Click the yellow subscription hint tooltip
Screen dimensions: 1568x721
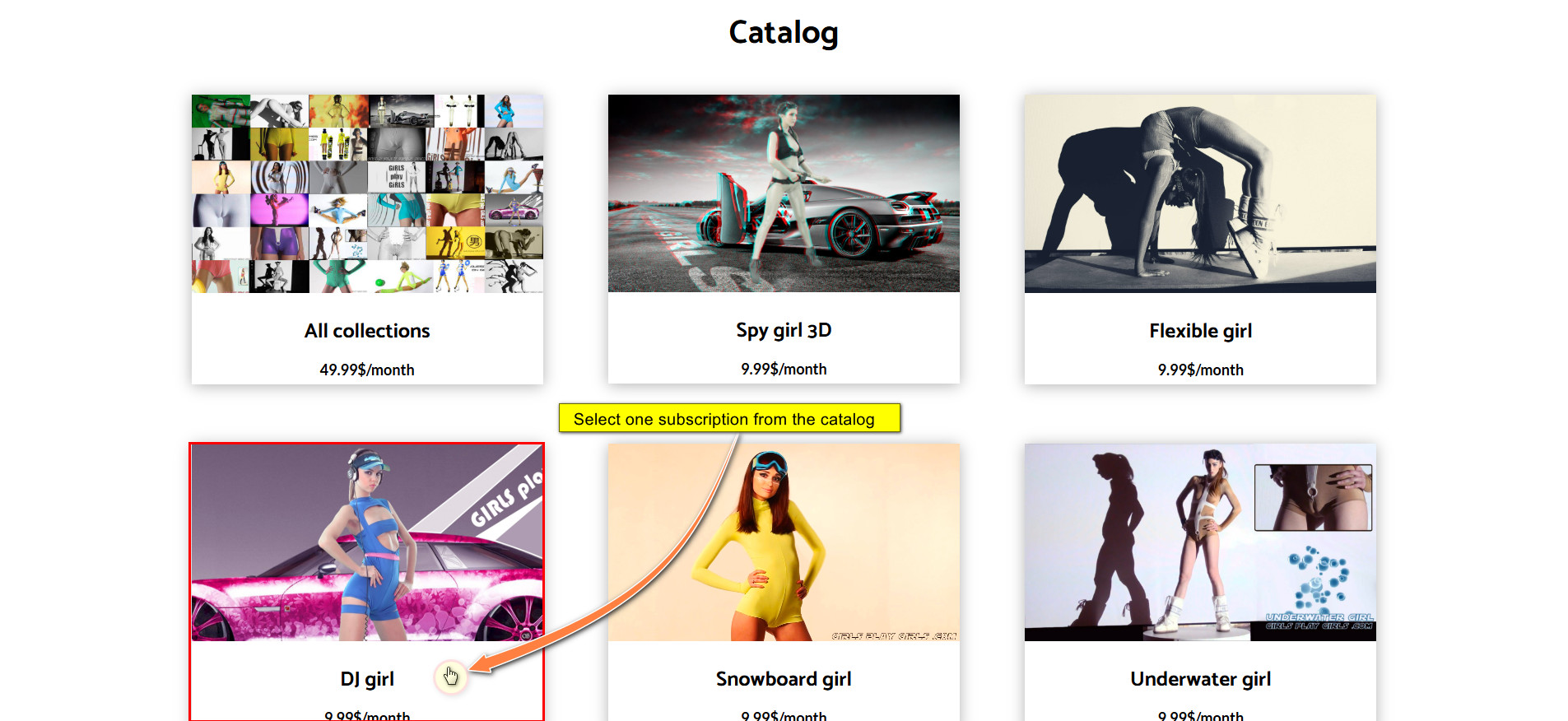click(x=729, y=418)
